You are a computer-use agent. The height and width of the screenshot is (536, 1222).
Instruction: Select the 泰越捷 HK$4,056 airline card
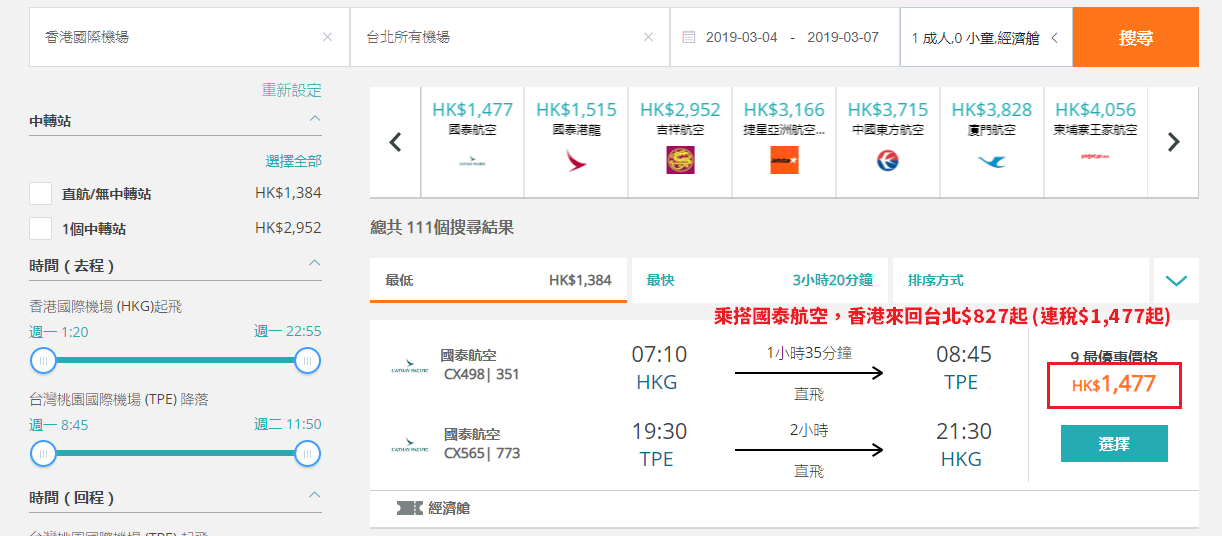coord(1096,142)
